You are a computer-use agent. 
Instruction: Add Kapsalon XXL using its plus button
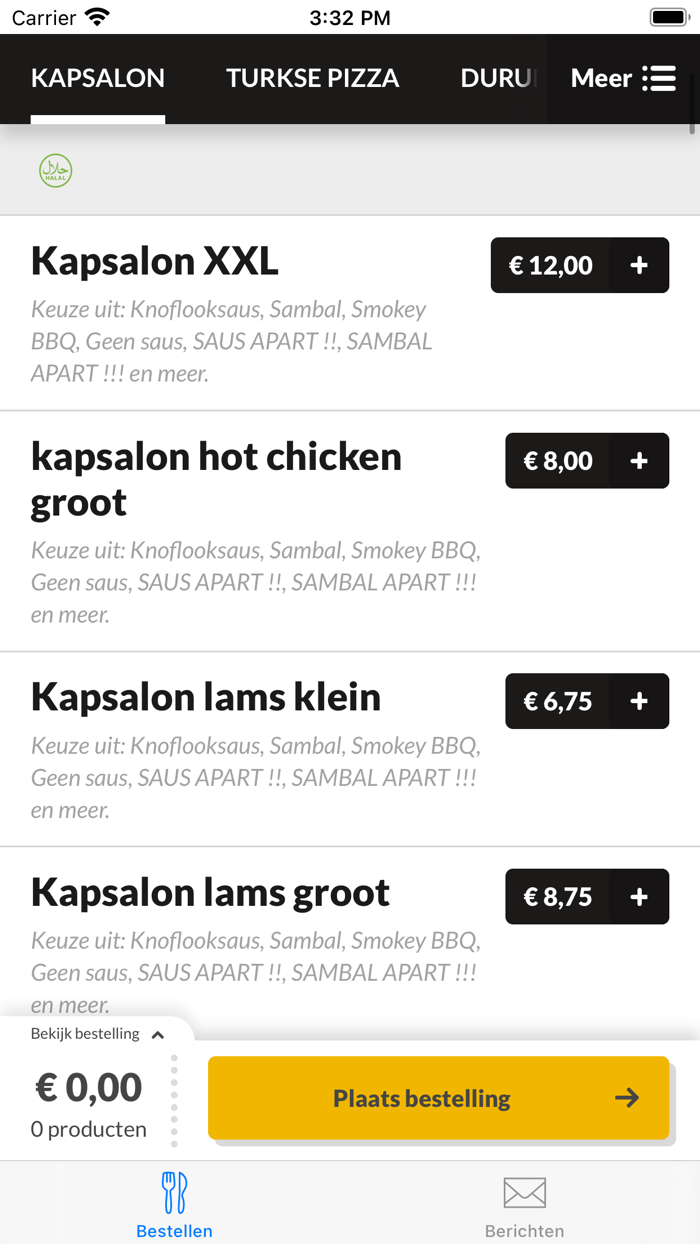[x=638, y=265]
